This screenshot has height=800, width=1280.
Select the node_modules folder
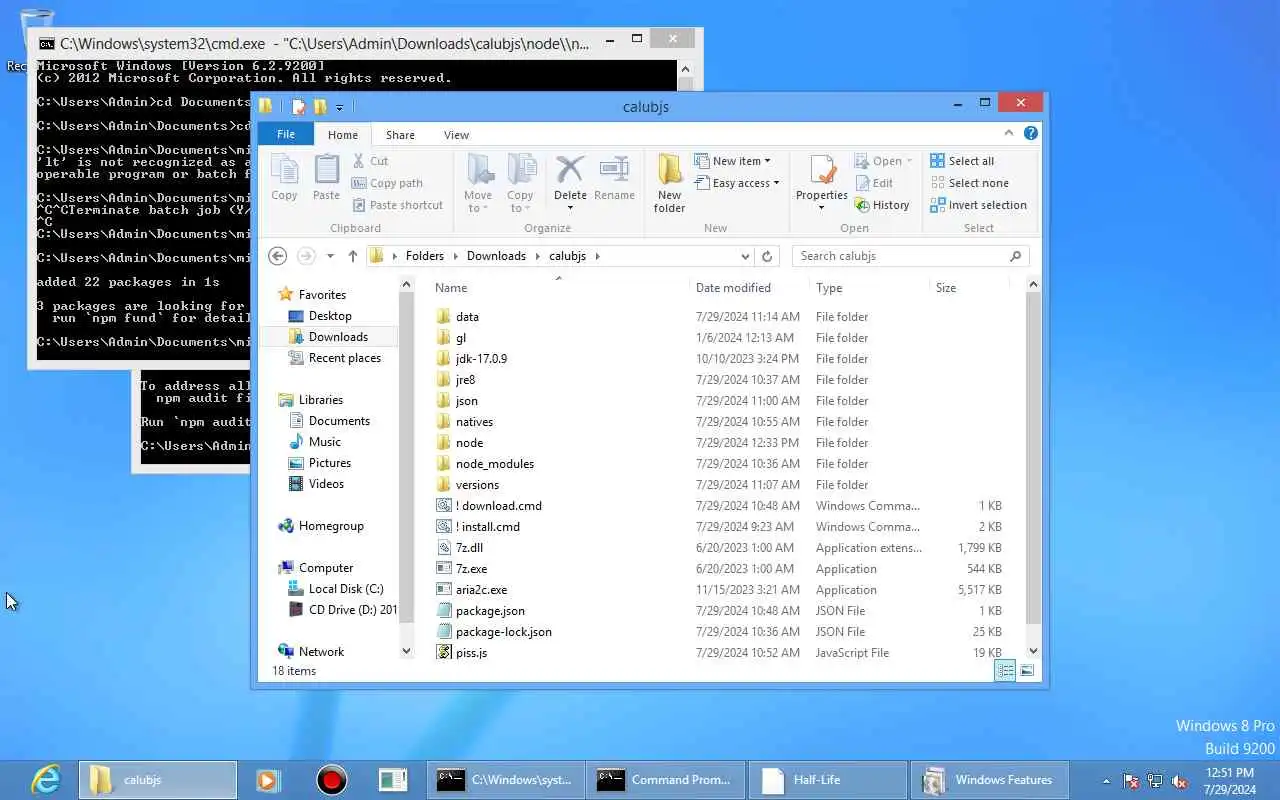tap(495, 464)
